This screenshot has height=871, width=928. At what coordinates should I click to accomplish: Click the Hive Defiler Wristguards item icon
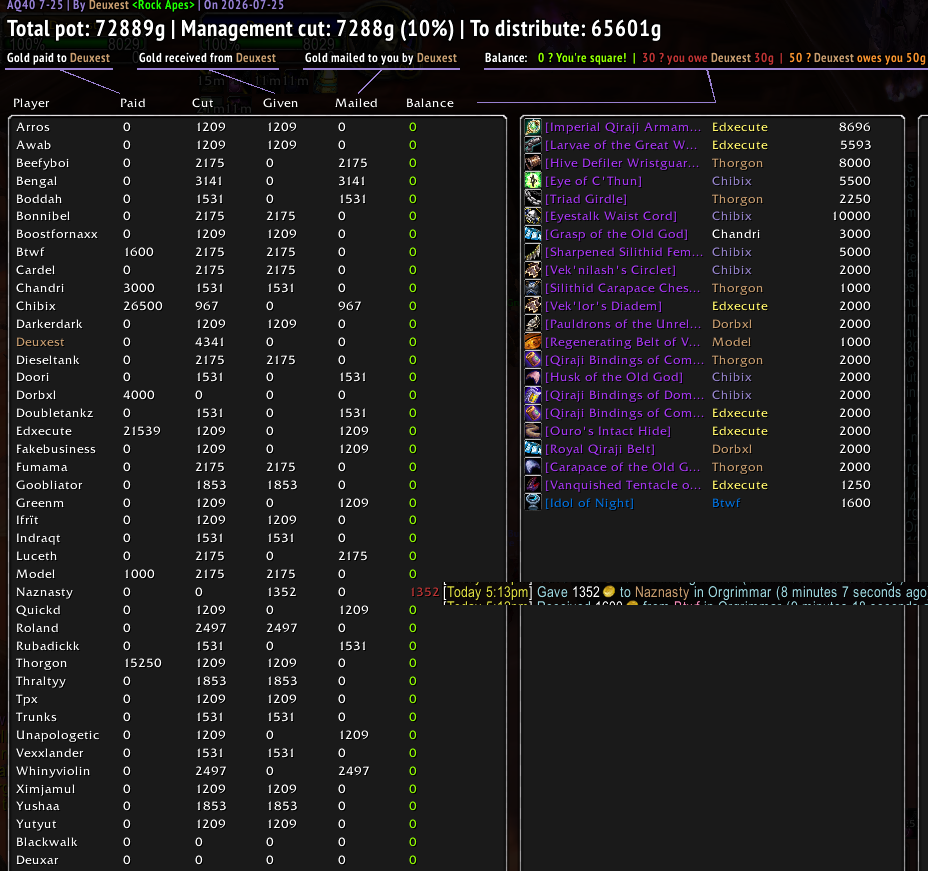click(x=533, y=163)
